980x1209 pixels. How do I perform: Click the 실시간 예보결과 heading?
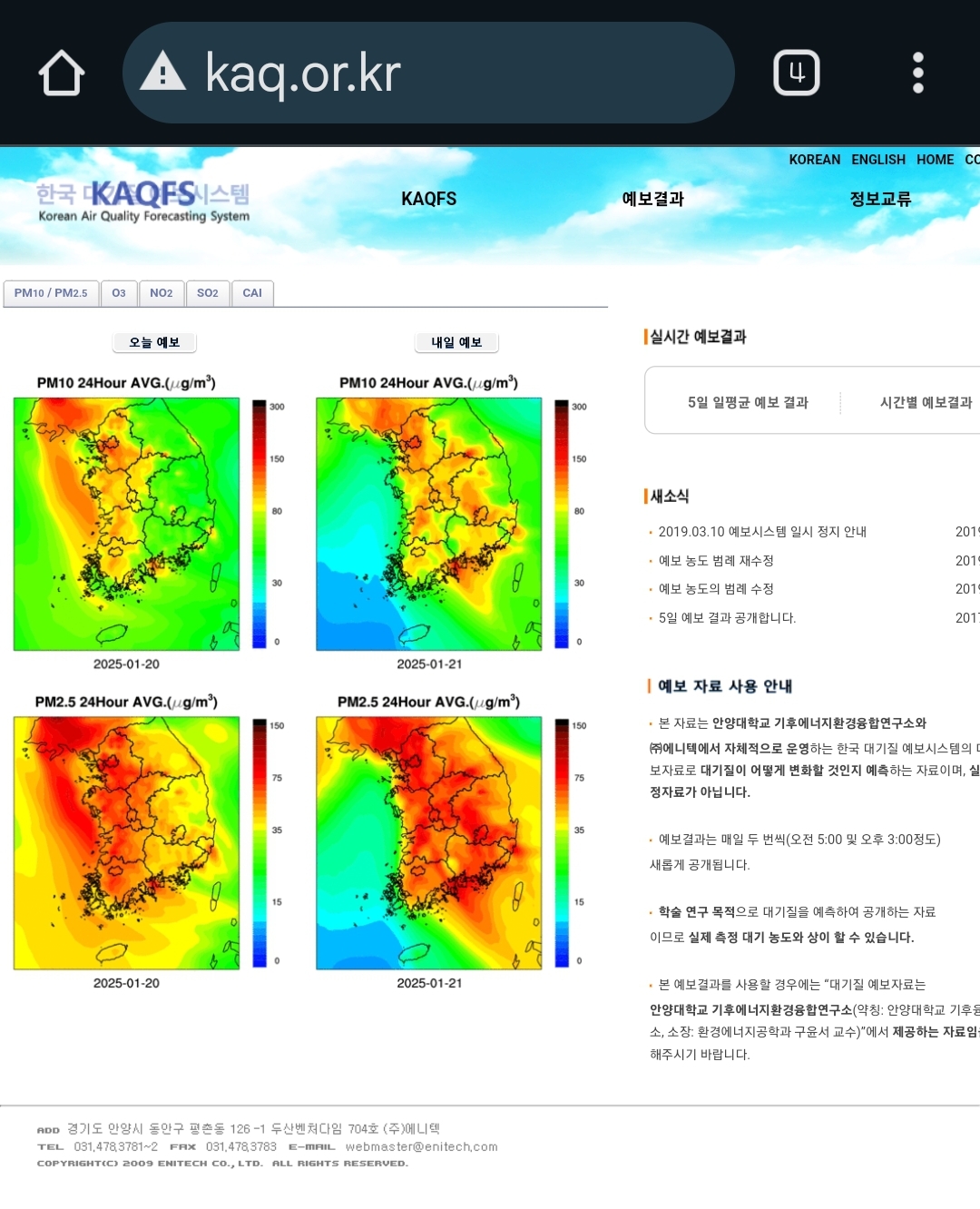pyautogui.click(x=698, y=337)
